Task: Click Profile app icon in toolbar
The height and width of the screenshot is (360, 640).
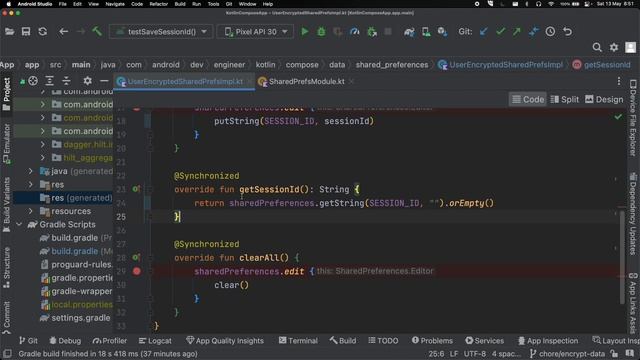Action: click(x=354, y=32)
